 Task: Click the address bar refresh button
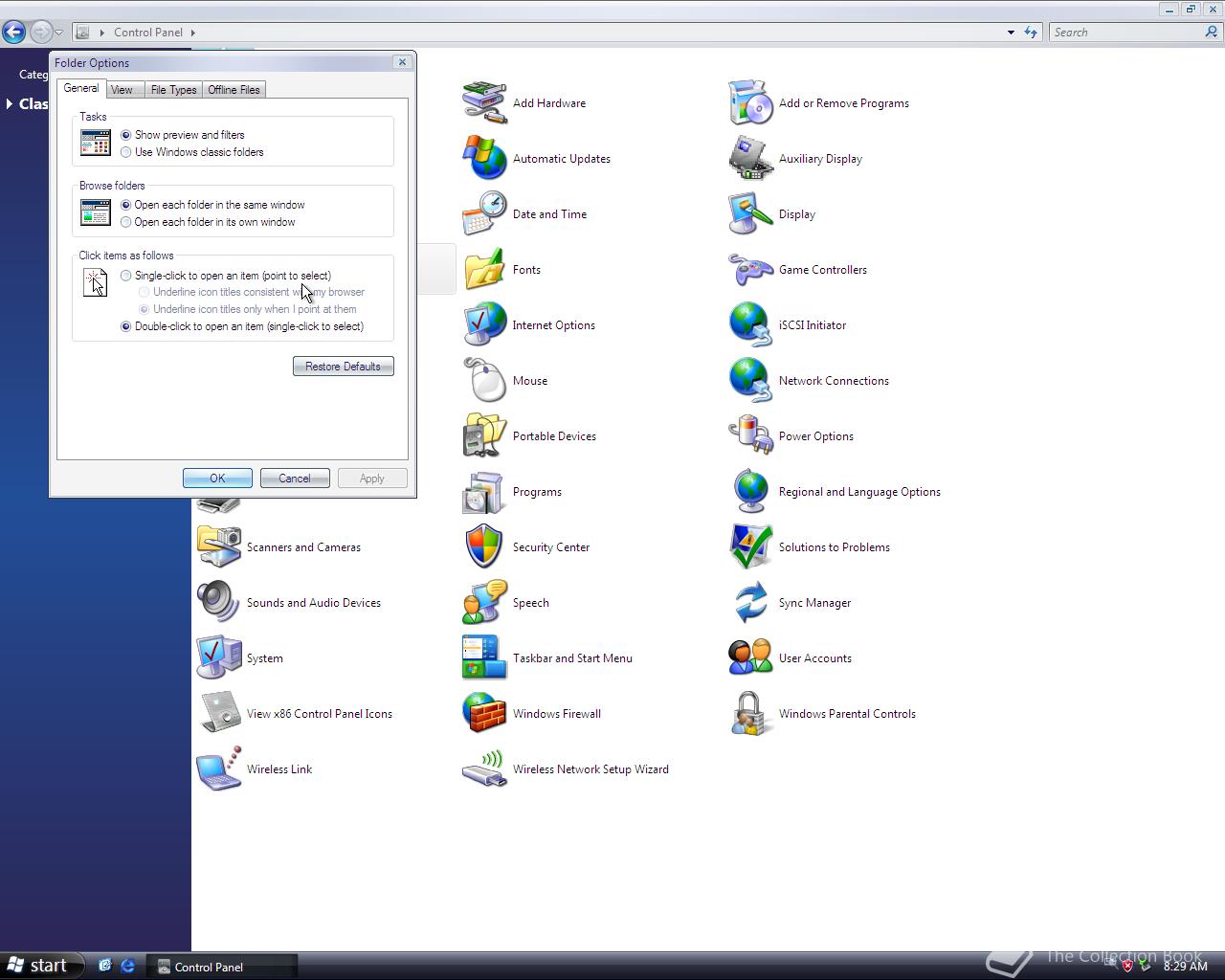coord(1031,33)
